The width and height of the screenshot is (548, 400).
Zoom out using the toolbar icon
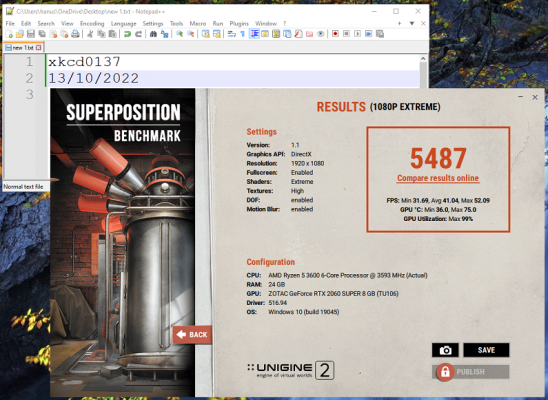coord(191,34)
